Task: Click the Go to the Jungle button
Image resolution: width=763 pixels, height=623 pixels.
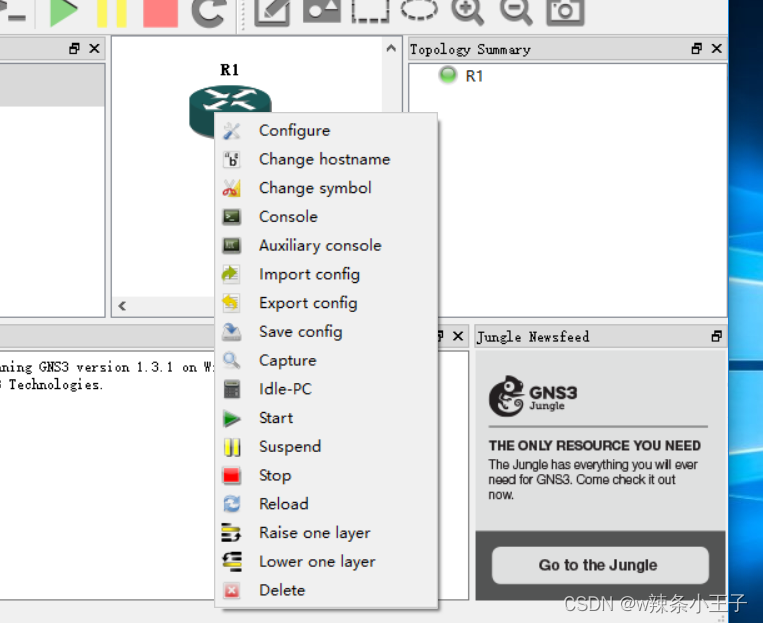Action: 600,565
